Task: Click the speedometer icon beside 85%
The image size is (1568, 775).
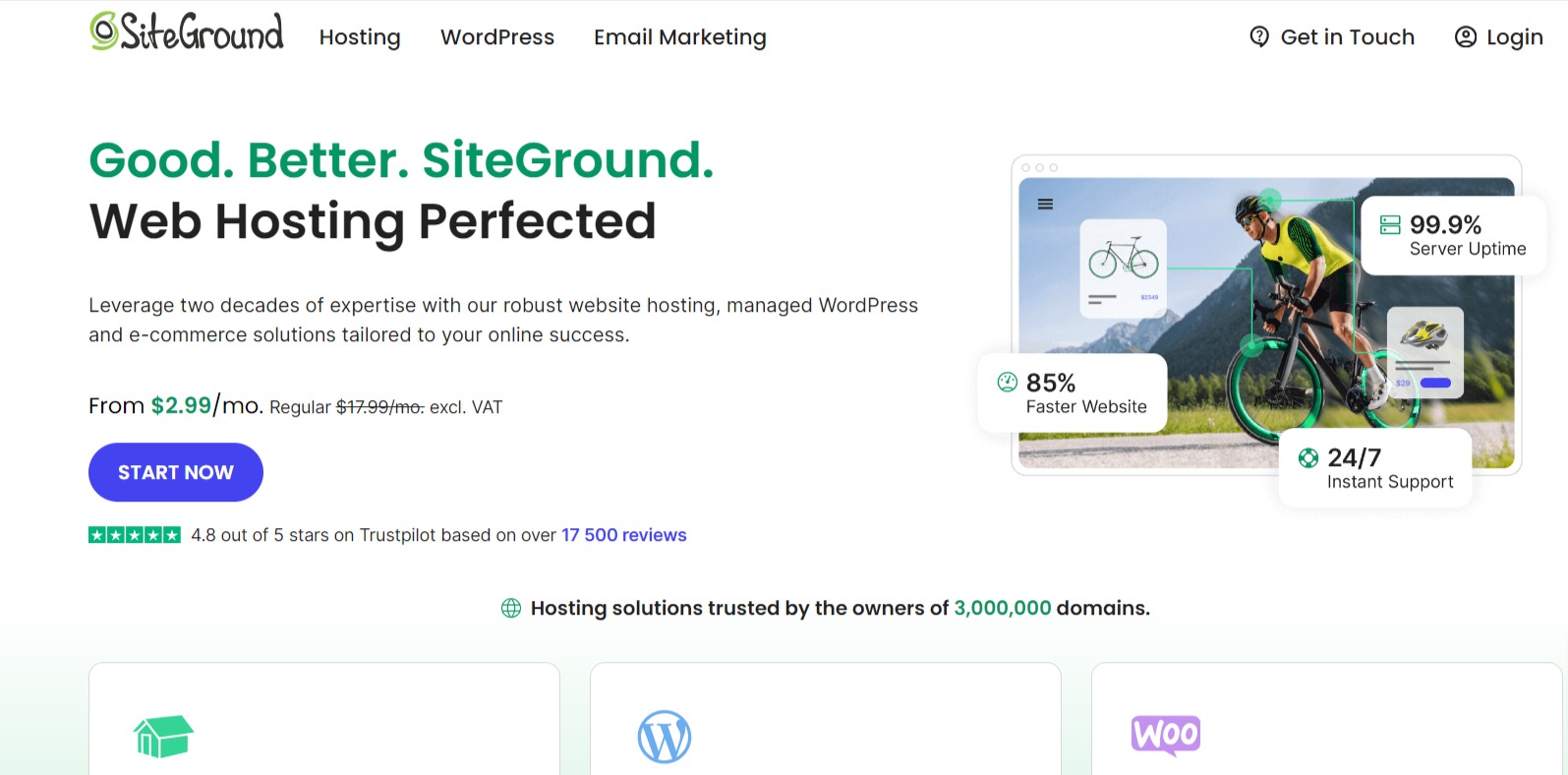Action: tap(1008, 383)
